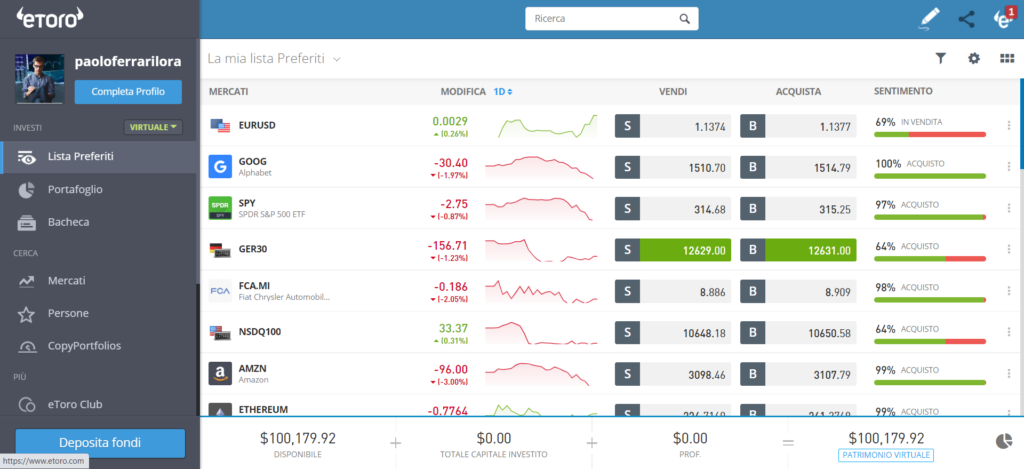Click the EURUSD sentiment bar
The image size is (1024, 469).
pos(930,134)
